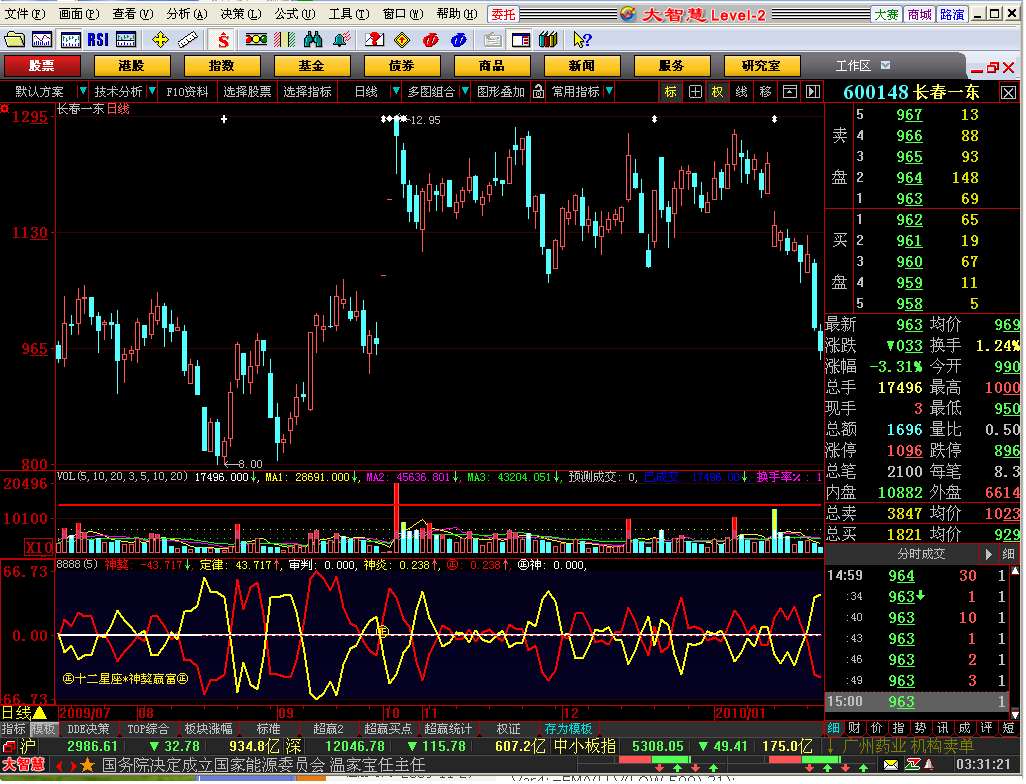The height and width of the screenshot is (784, 1026).
Task: Click the cursor help question icon
Action: pos(581,40)
